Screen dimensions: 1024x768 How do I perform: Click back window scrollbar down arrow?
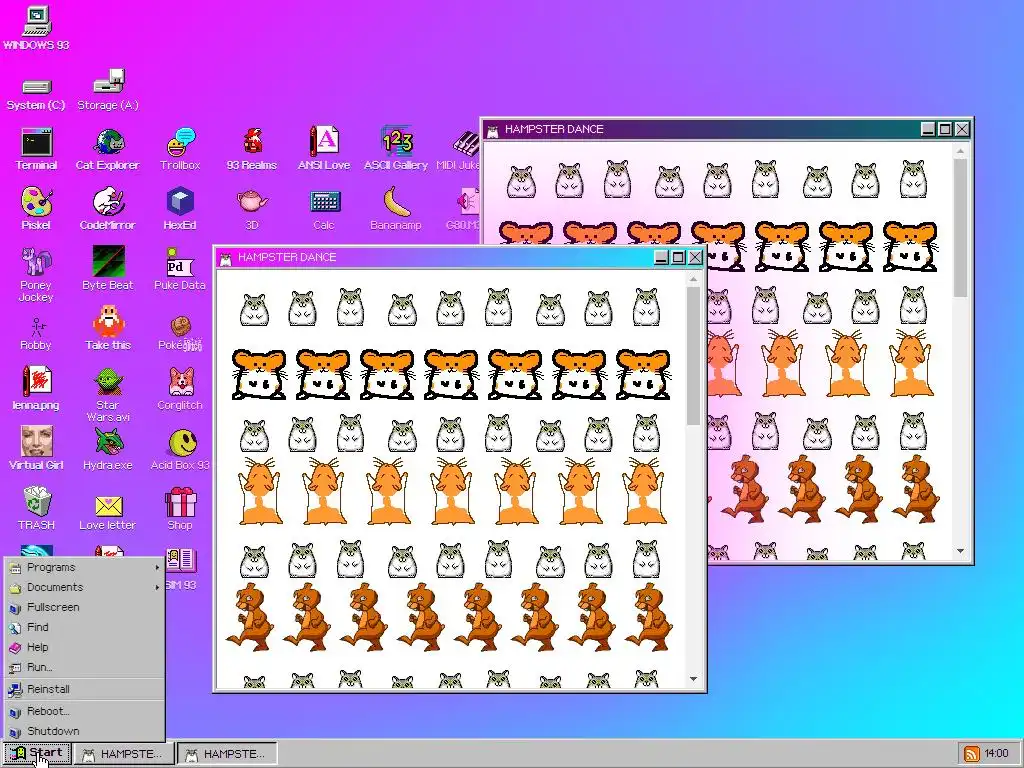pyautogui.click(x=960, y=551)
